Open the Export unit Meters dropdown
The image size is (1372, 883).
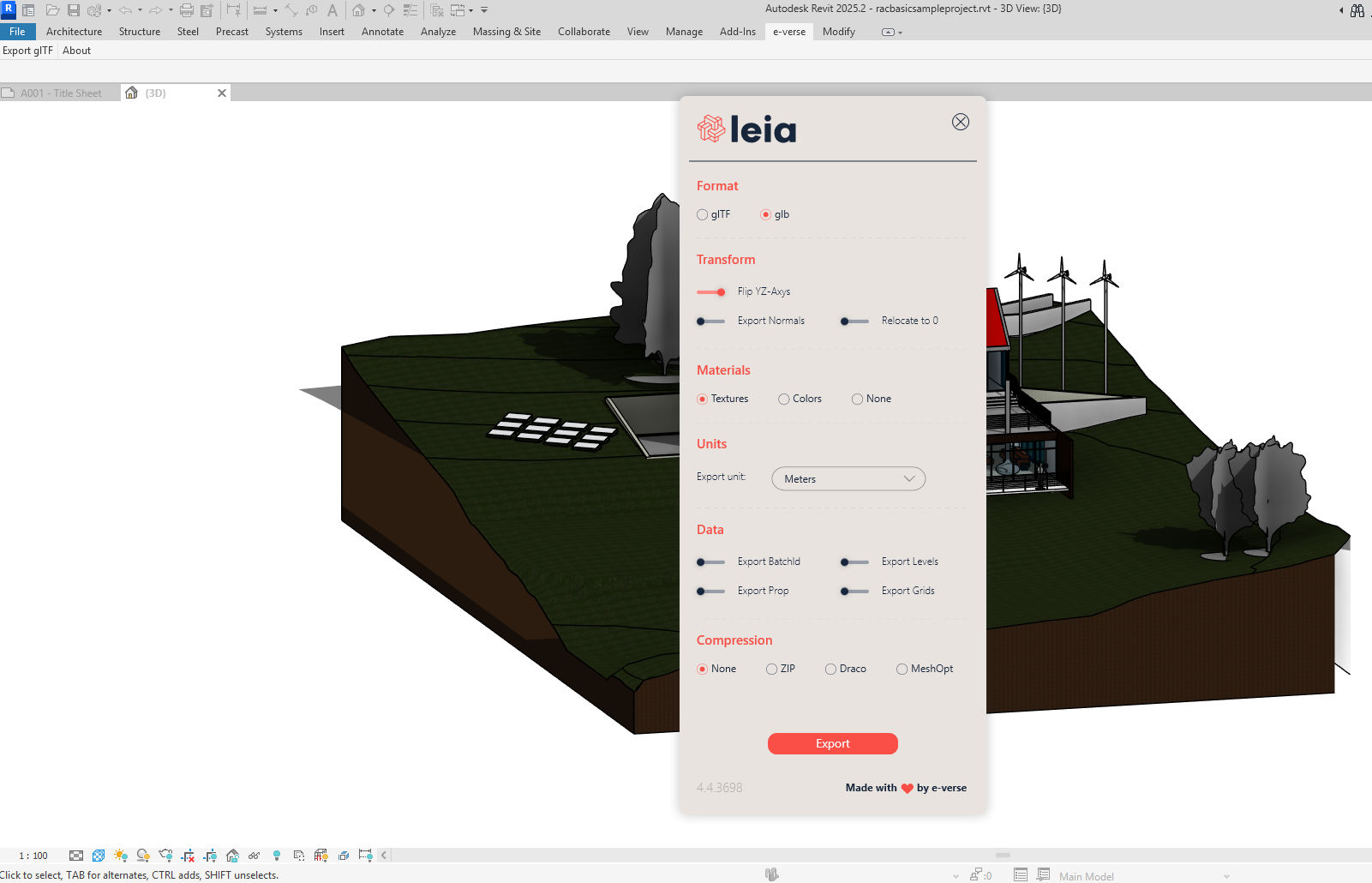[848, 478]
